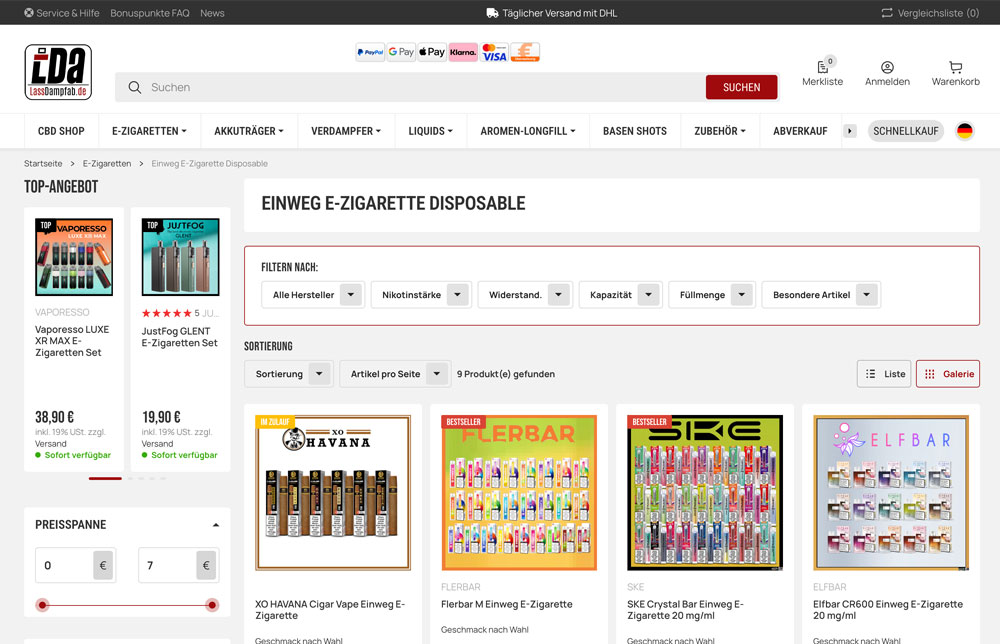Image resolution: width=1000 pixels, height=644 pixels.
Task: Open the News link
Action: (x=212, y=13)
